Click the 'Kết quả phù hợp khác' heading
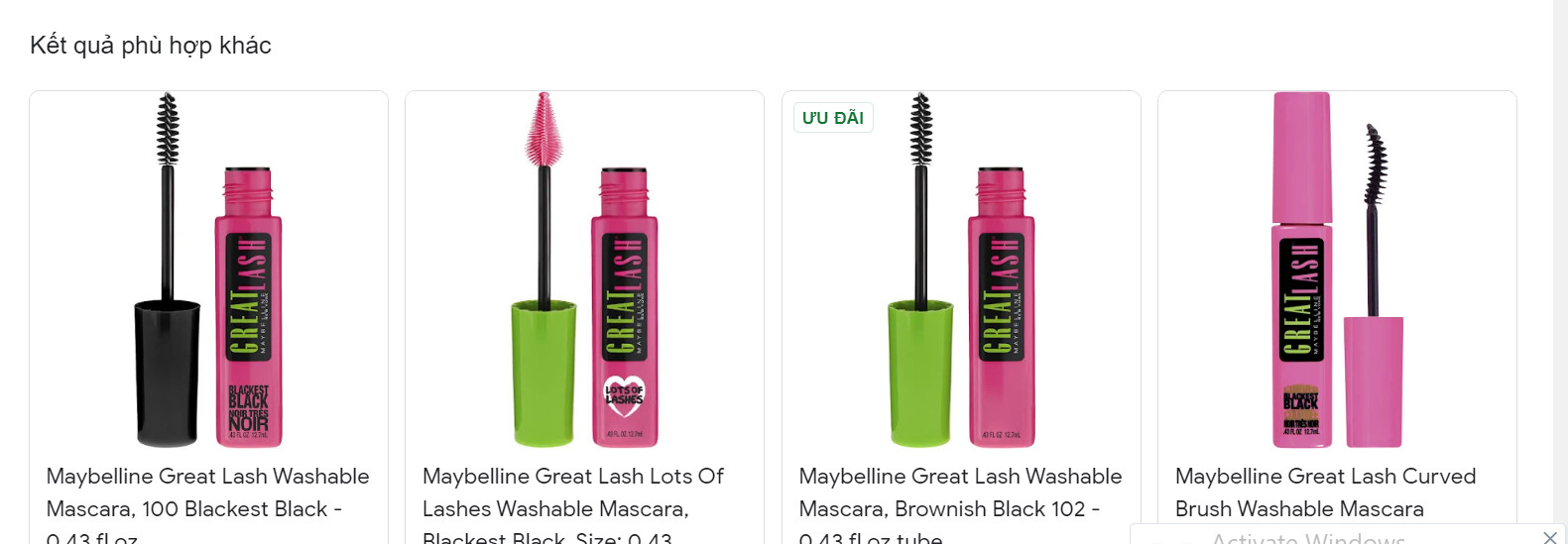This screenshot has height=544, width=1568. click(151, 46)
